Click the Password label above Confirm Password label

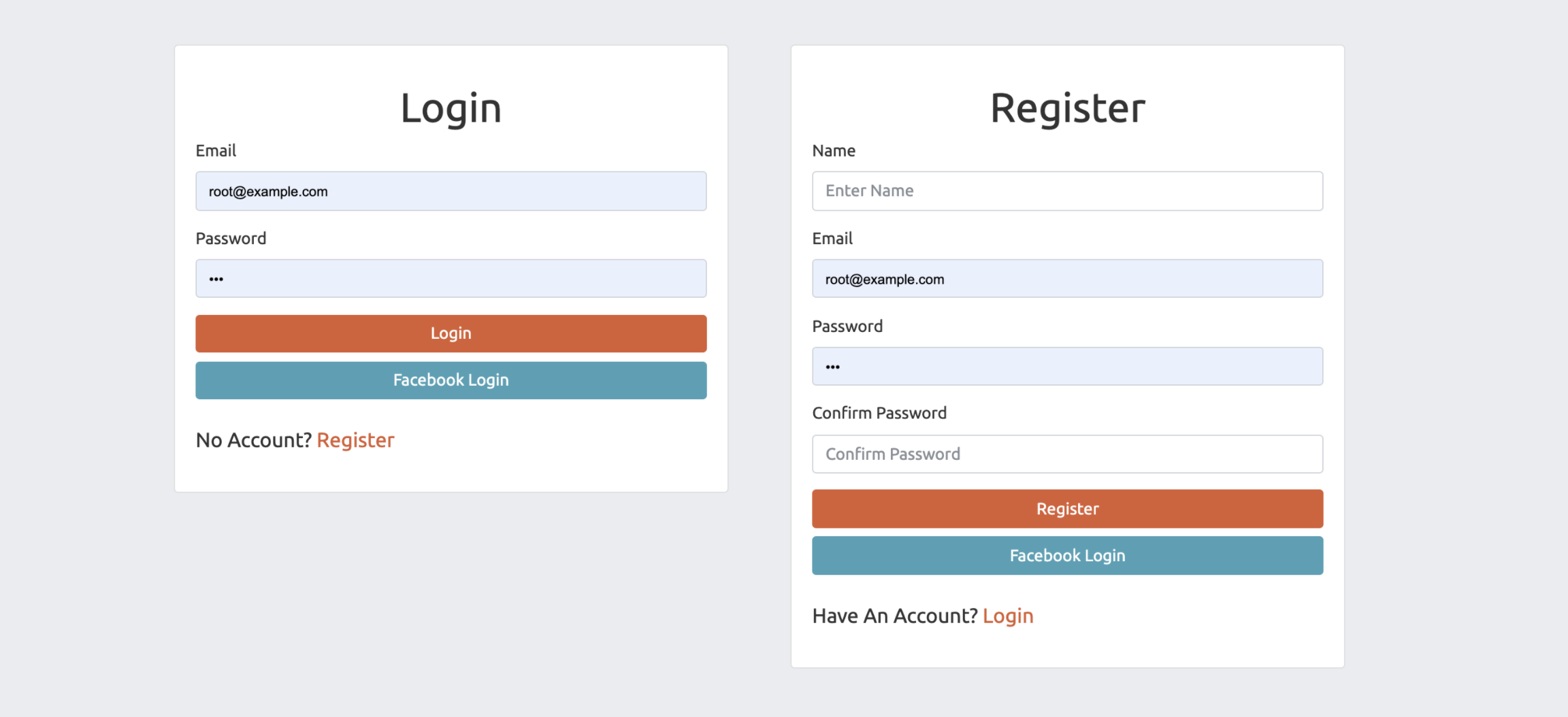pos(847,327)
